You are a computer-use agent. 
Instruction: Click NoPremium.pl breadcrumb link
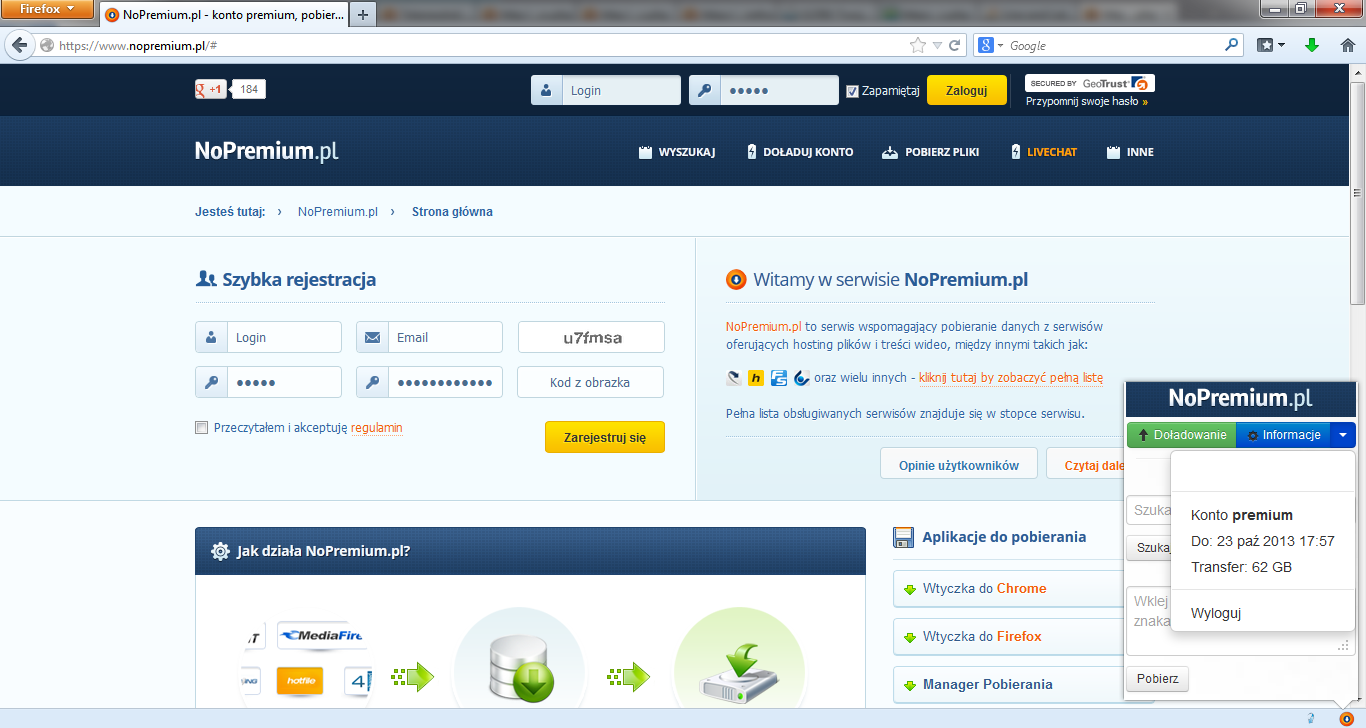pyautogui.click(x=338, y=212)
